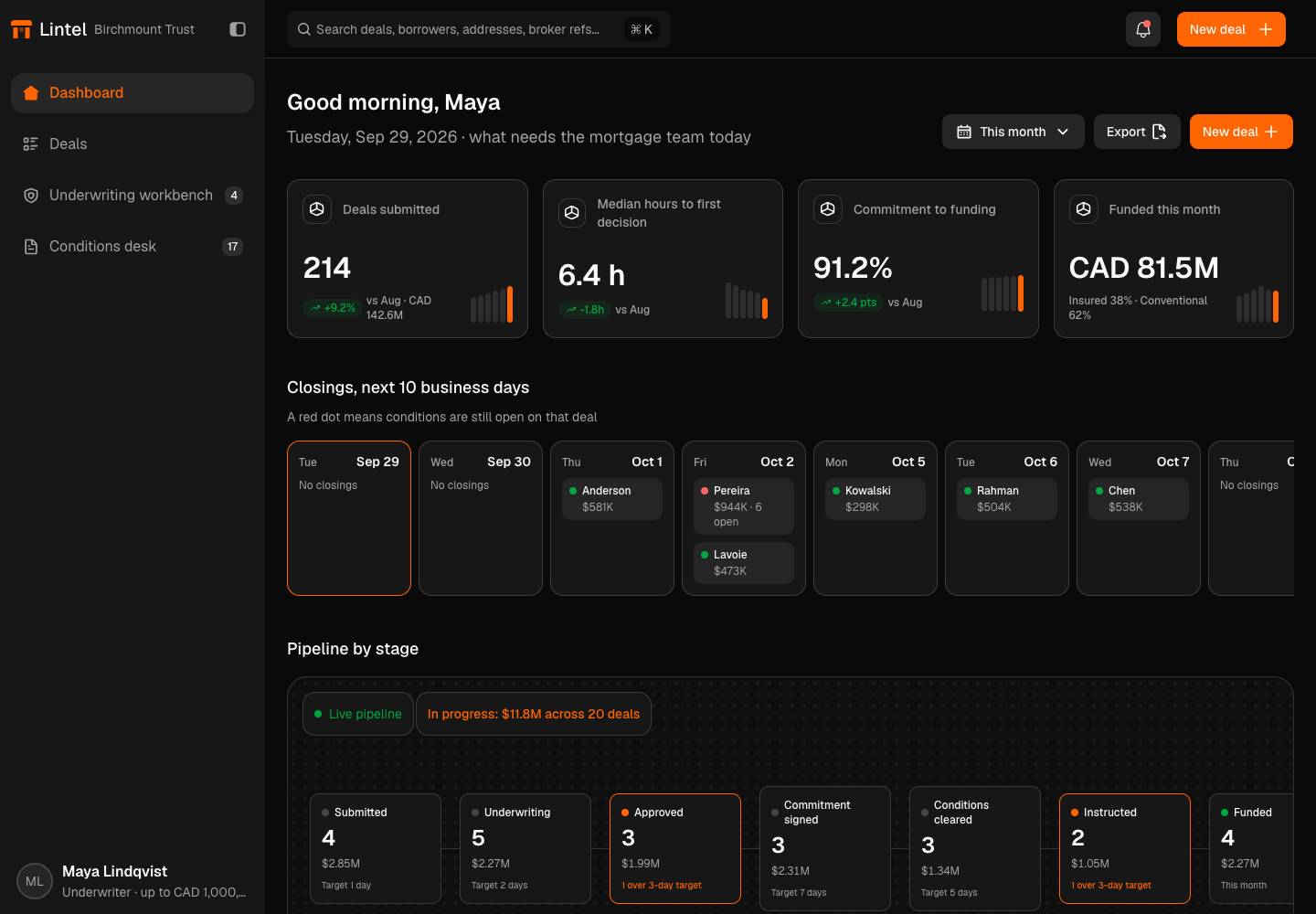
Task: Open the Conditions cleared stage card
Action: tap(975, 848)
